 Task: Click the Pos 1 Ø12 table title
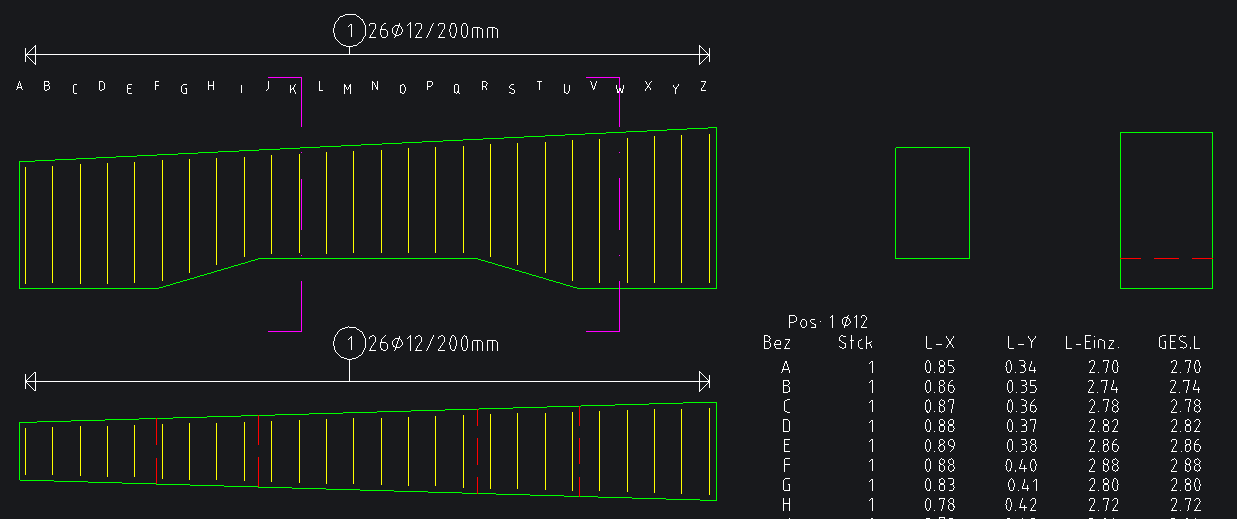coord(827,322)
